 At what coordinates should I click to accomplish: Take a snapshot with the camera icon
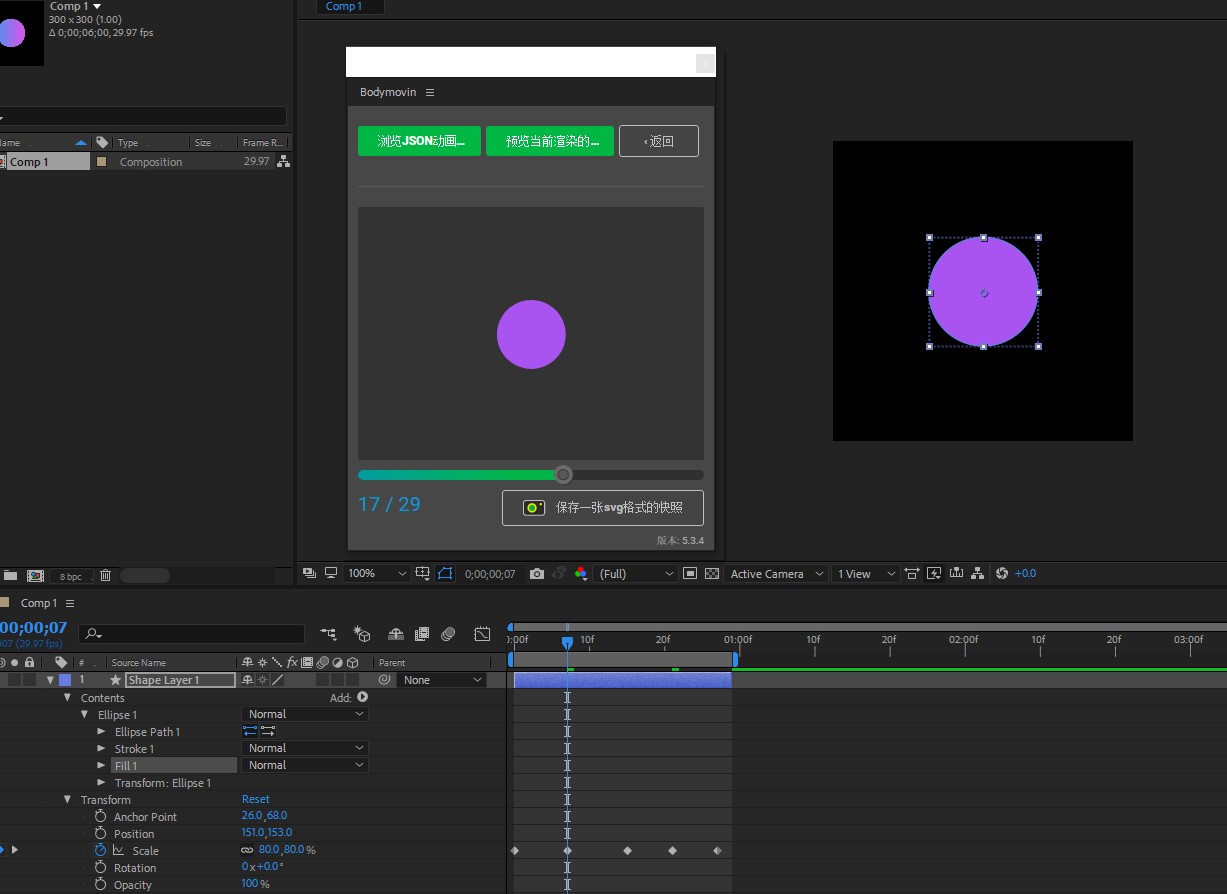click(x=537, y=573)
